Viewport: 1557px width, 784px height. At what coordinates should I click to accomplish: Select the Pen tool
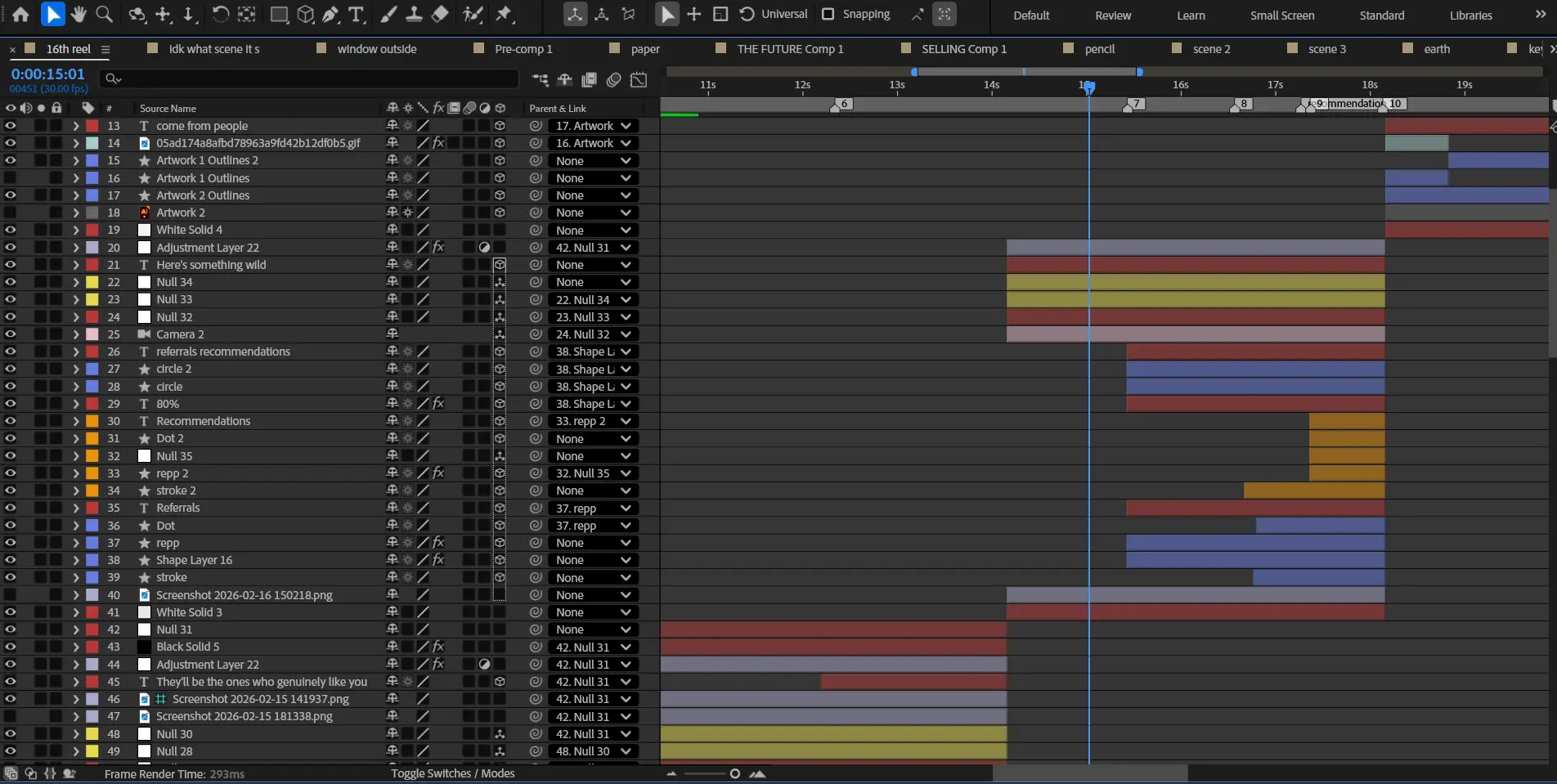click(x=330, y=14)
